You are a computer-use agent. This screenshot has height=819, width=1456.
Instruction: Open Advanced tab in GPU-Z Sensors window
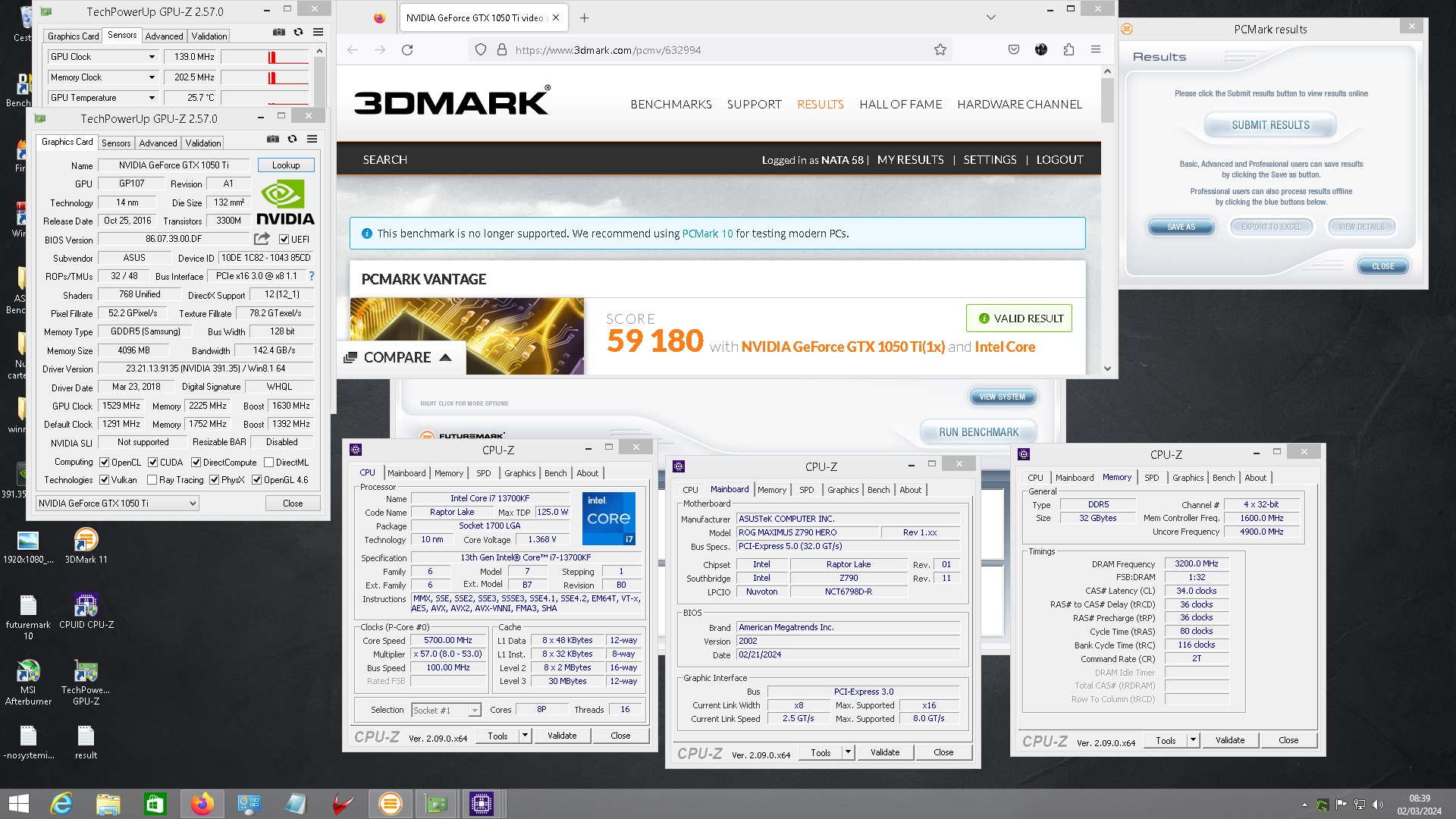pos(164,36)
